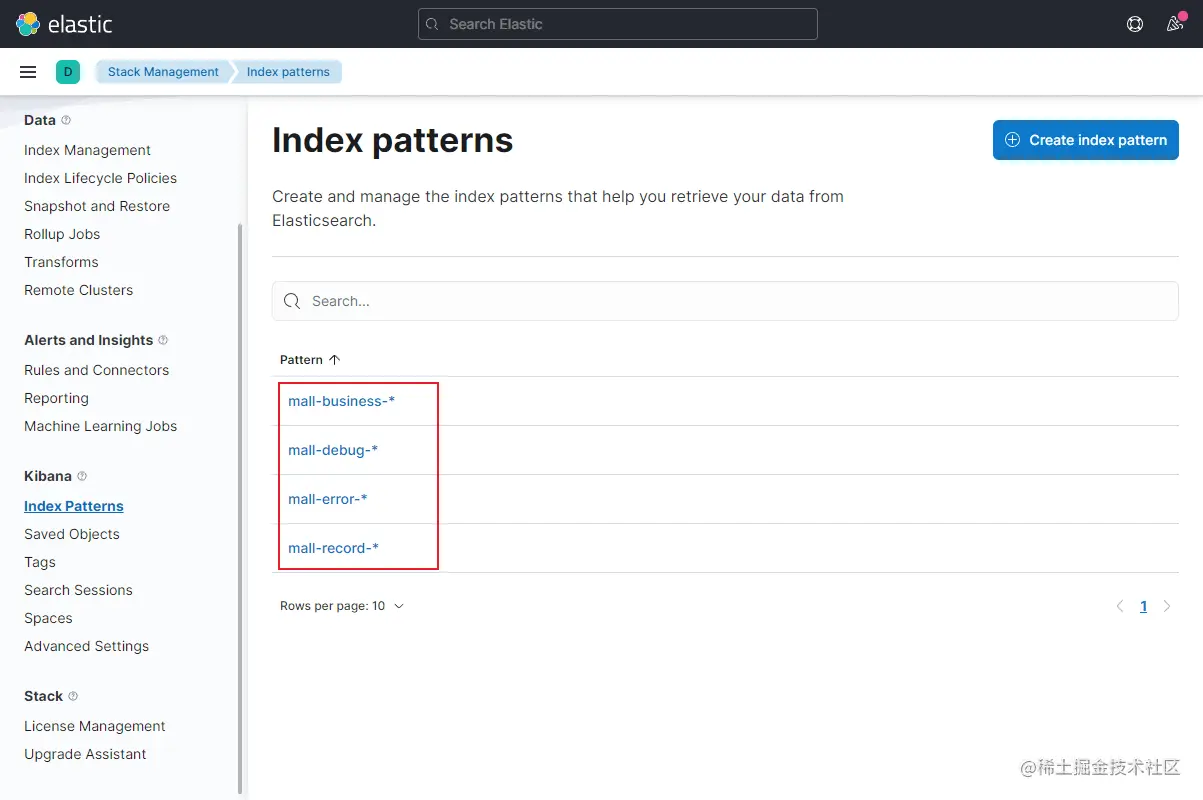Open Search Sessions page
This screenshot has height=800, width=1203.
[x=78, y=590]
